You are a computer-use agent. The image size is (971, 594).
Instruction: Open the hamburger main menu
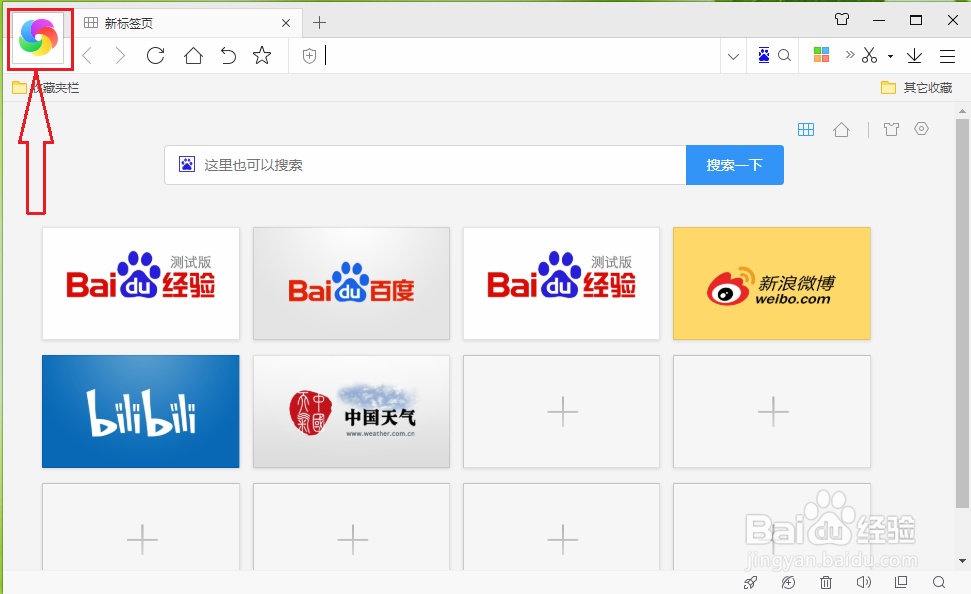click(x=947, y=56)
